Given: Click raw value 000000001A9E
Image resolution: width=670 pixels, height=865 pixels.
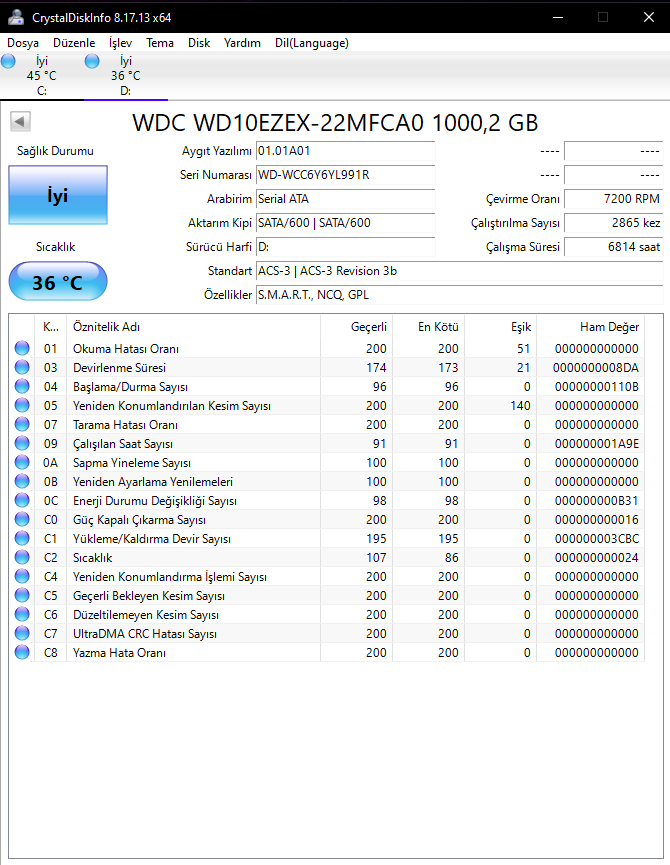Looking at the screenshot, I should point(597,444).
